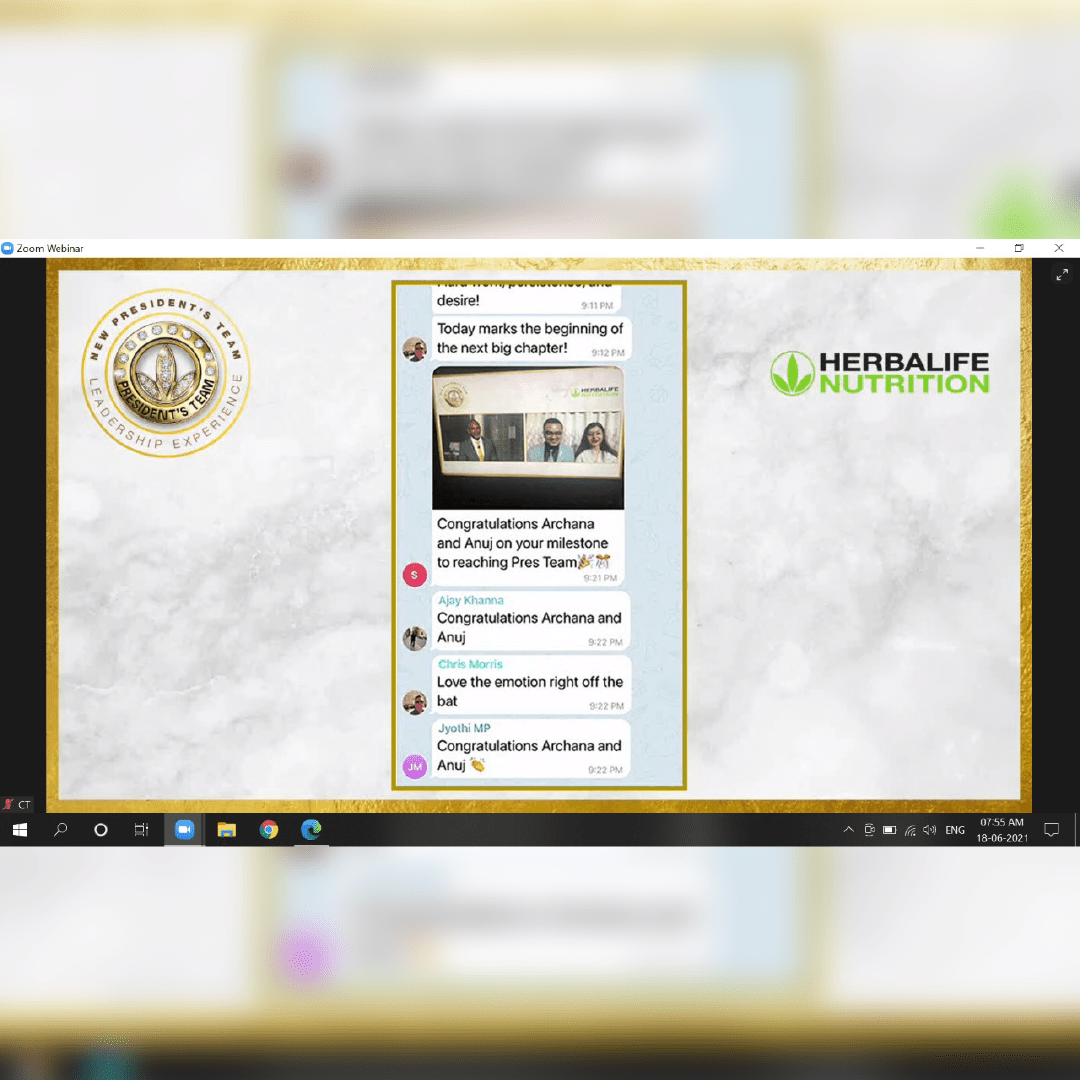Screen dimensions: 1080x1080
Task: Restore down the Zoom Webinar window
Action: 1019,248
